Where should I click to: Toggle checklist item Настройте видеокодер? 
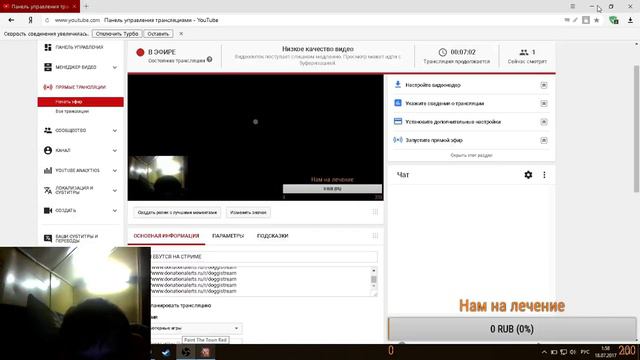point(544,85)
